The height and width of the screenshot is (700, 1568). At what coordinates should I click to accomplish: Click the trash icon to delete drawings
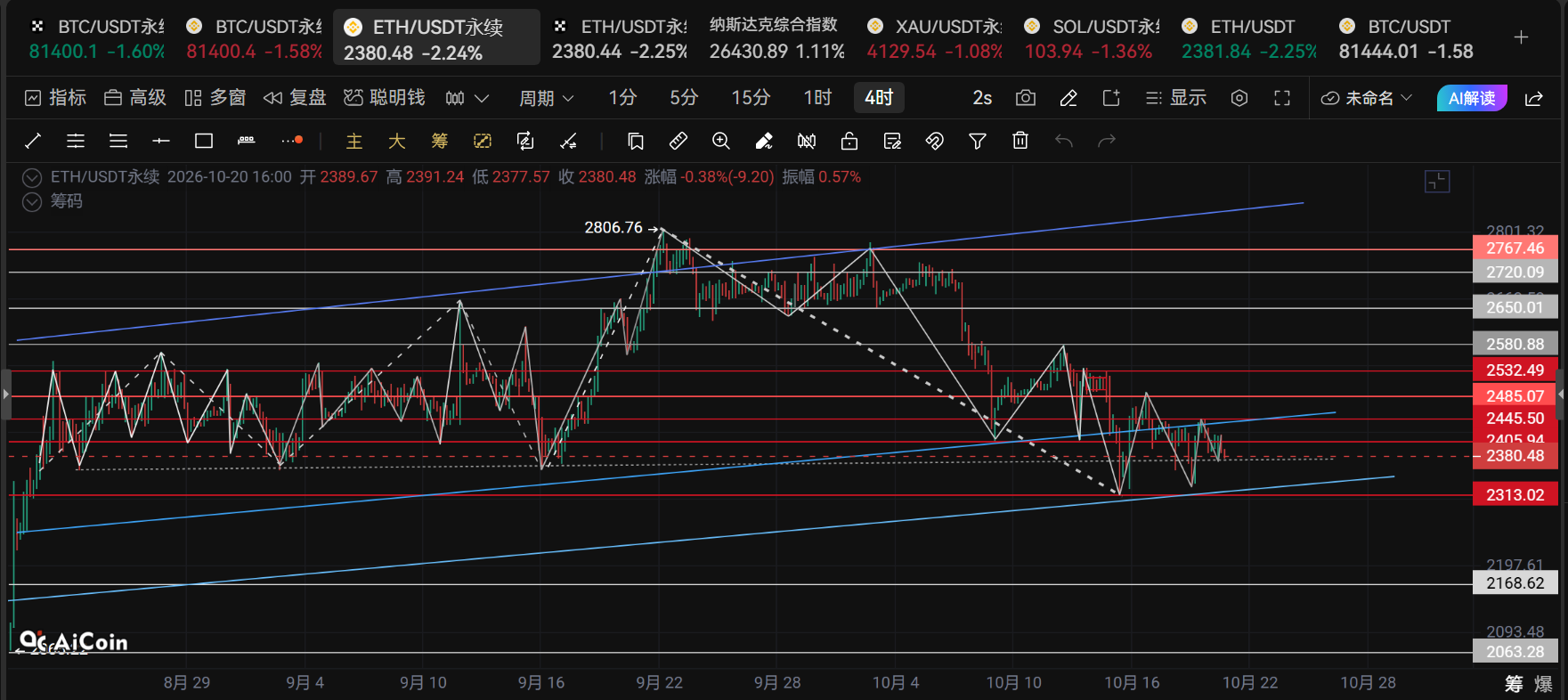(1020, 141)
